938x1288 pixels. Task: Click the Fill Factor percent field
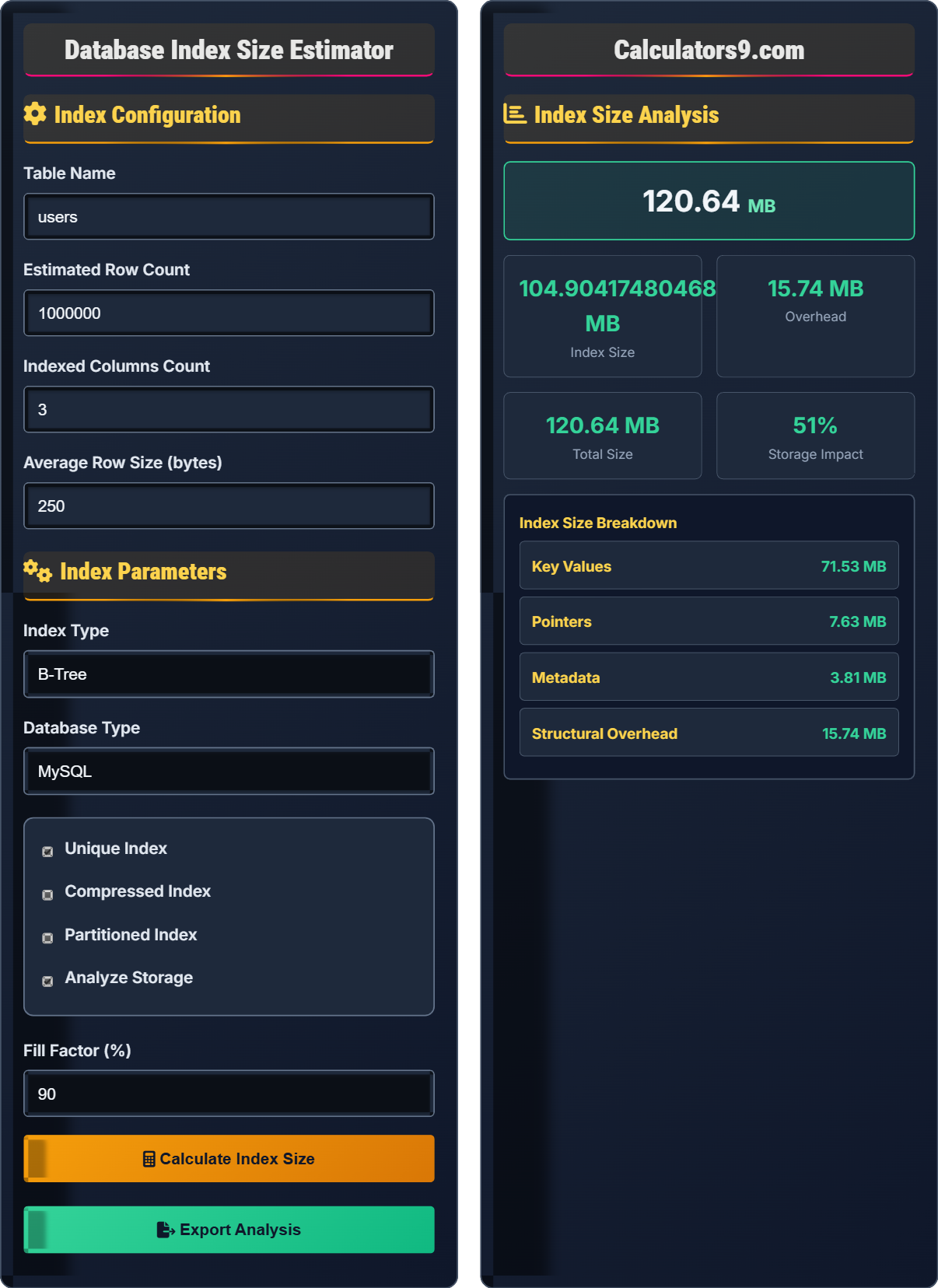(229, 1094)
